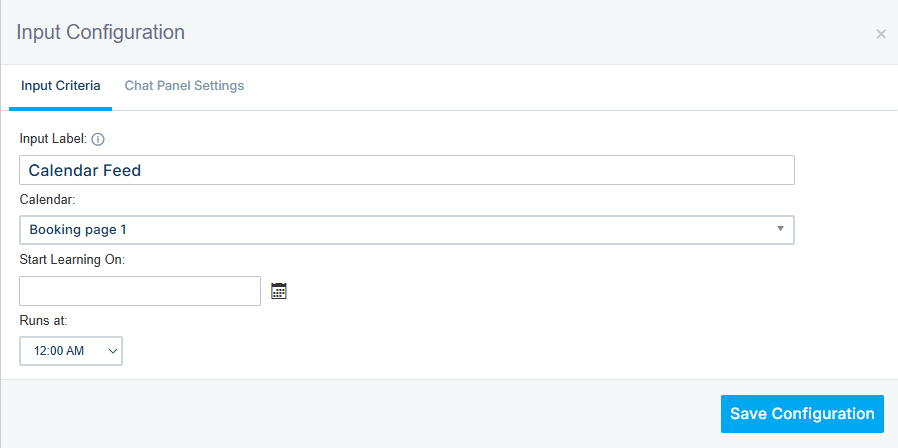Click the "12:00 AM" selected time text
This screenshot has width=898, height=448.
click(60, 351)
